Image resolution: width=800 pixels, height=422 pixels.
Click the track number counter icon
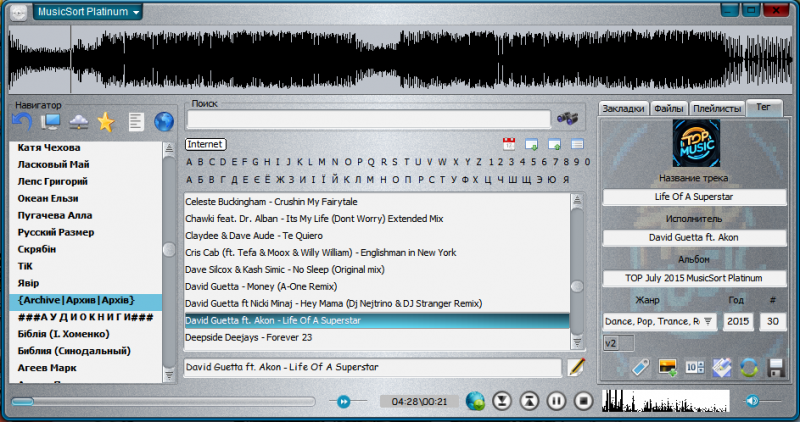coord(694,367)
